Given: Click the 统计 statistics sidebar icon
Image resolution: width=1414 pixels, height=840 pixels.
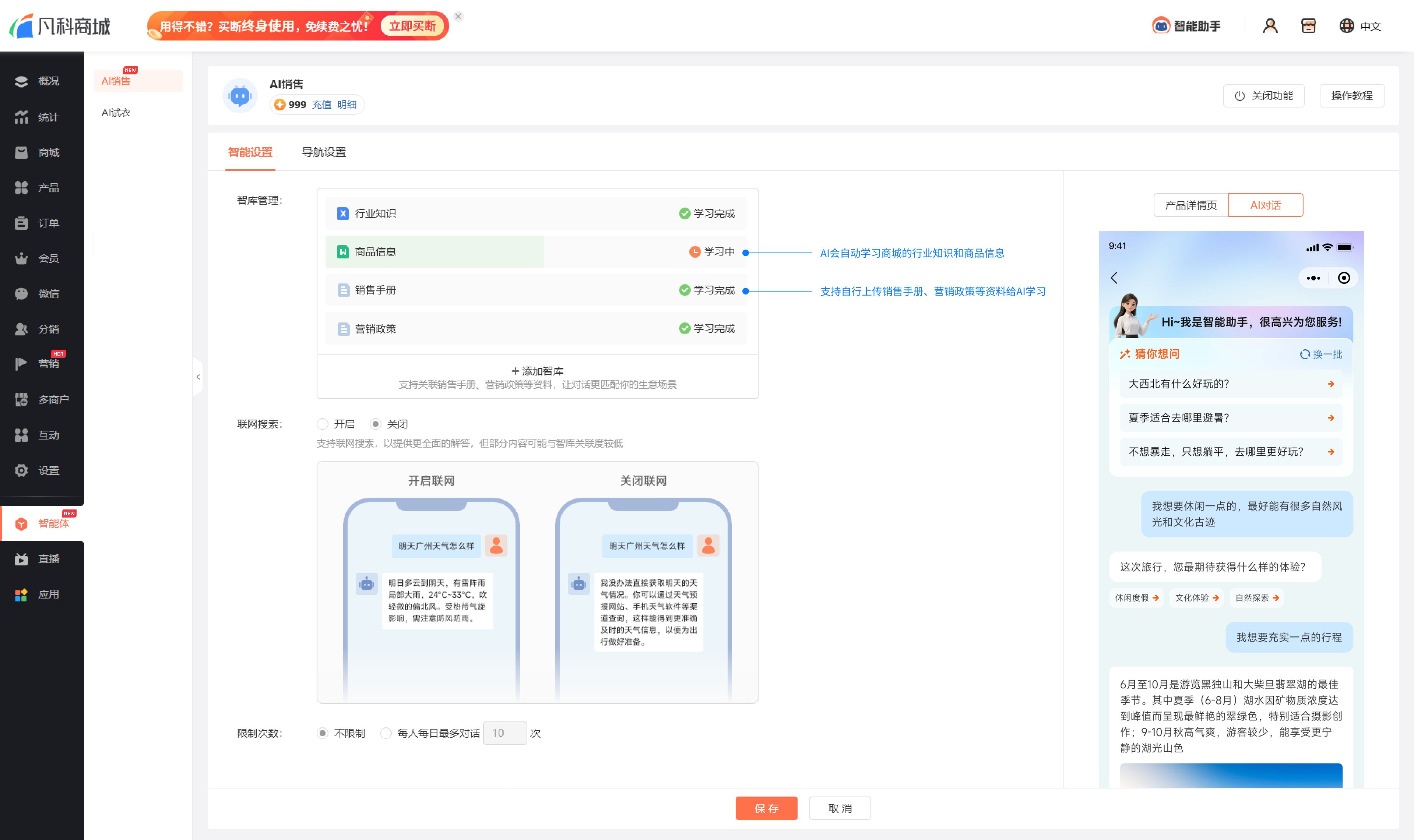Looking at the screenshot, I should [x=21, y=117].
